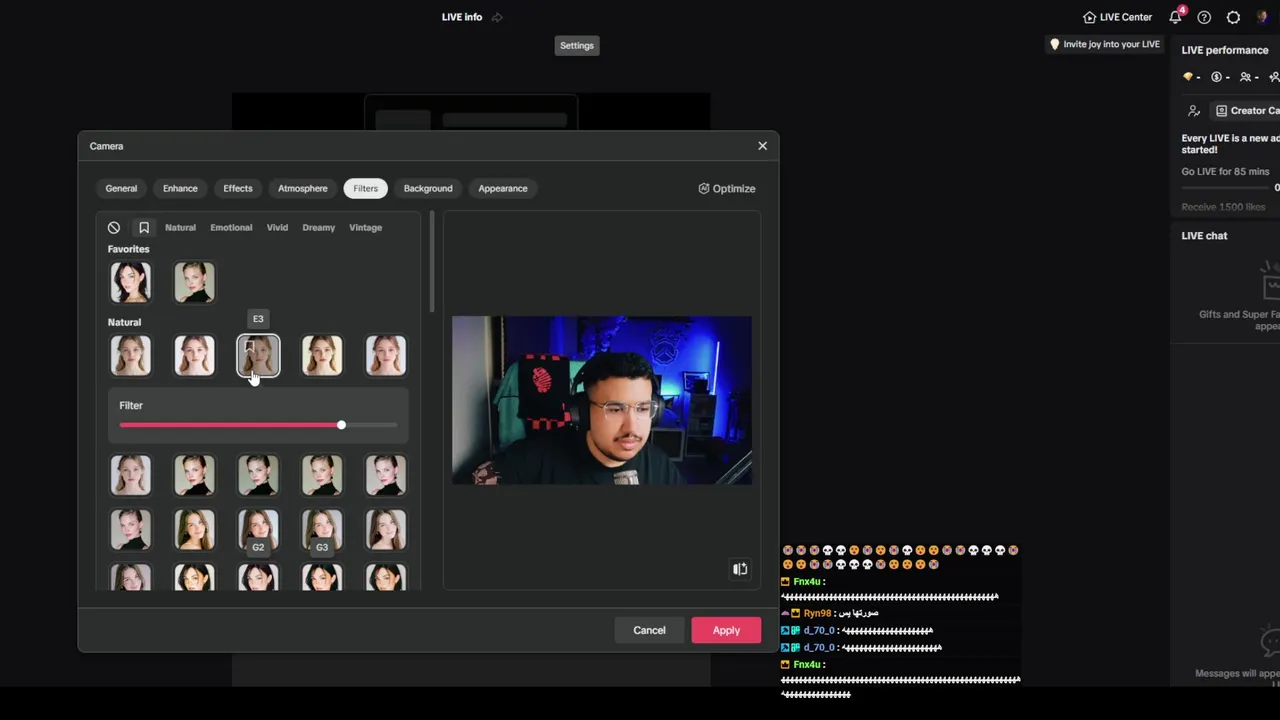Switch to the Appearance tab

coord(503,188)
